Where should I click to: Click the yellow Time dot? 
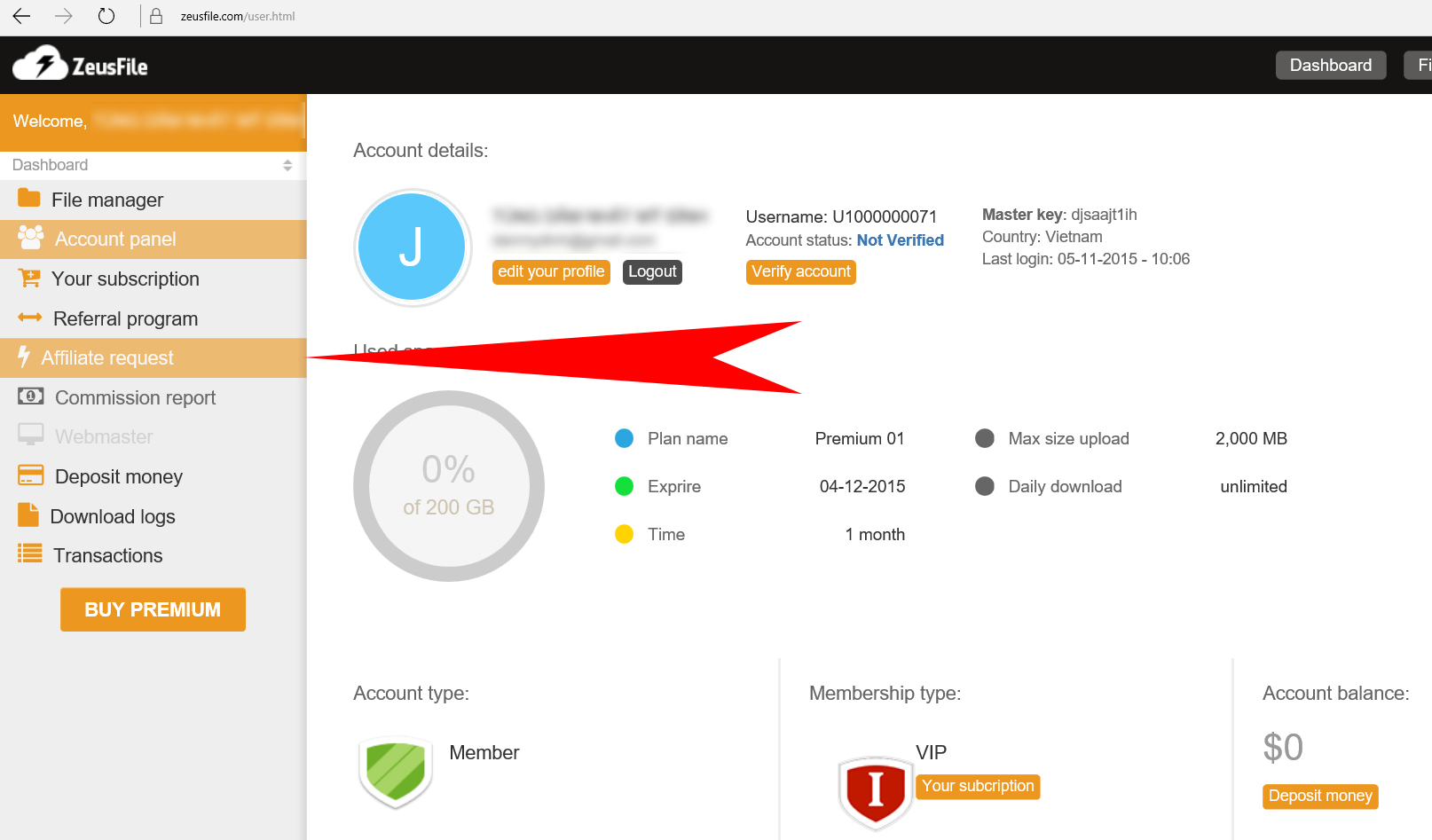pyautogui.click(x=624, y=534)
